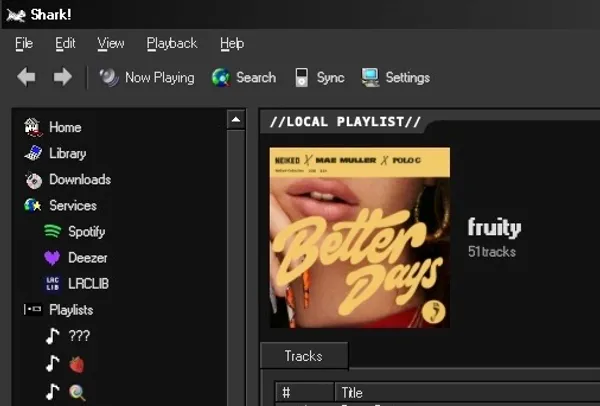Image resolution: width=600 pixels, height=406 pixels.
Task: Click the Search globe icon in toolbar
Action: pos(221,77)
